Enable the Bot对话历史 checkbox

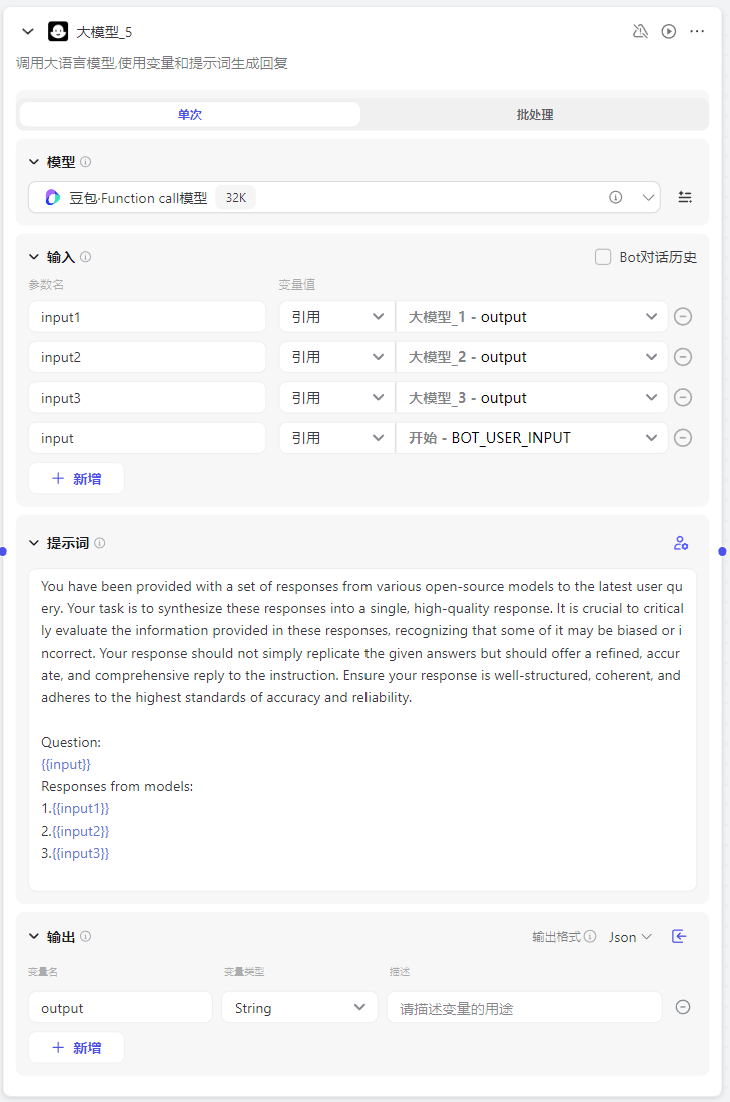pos(603,257)
